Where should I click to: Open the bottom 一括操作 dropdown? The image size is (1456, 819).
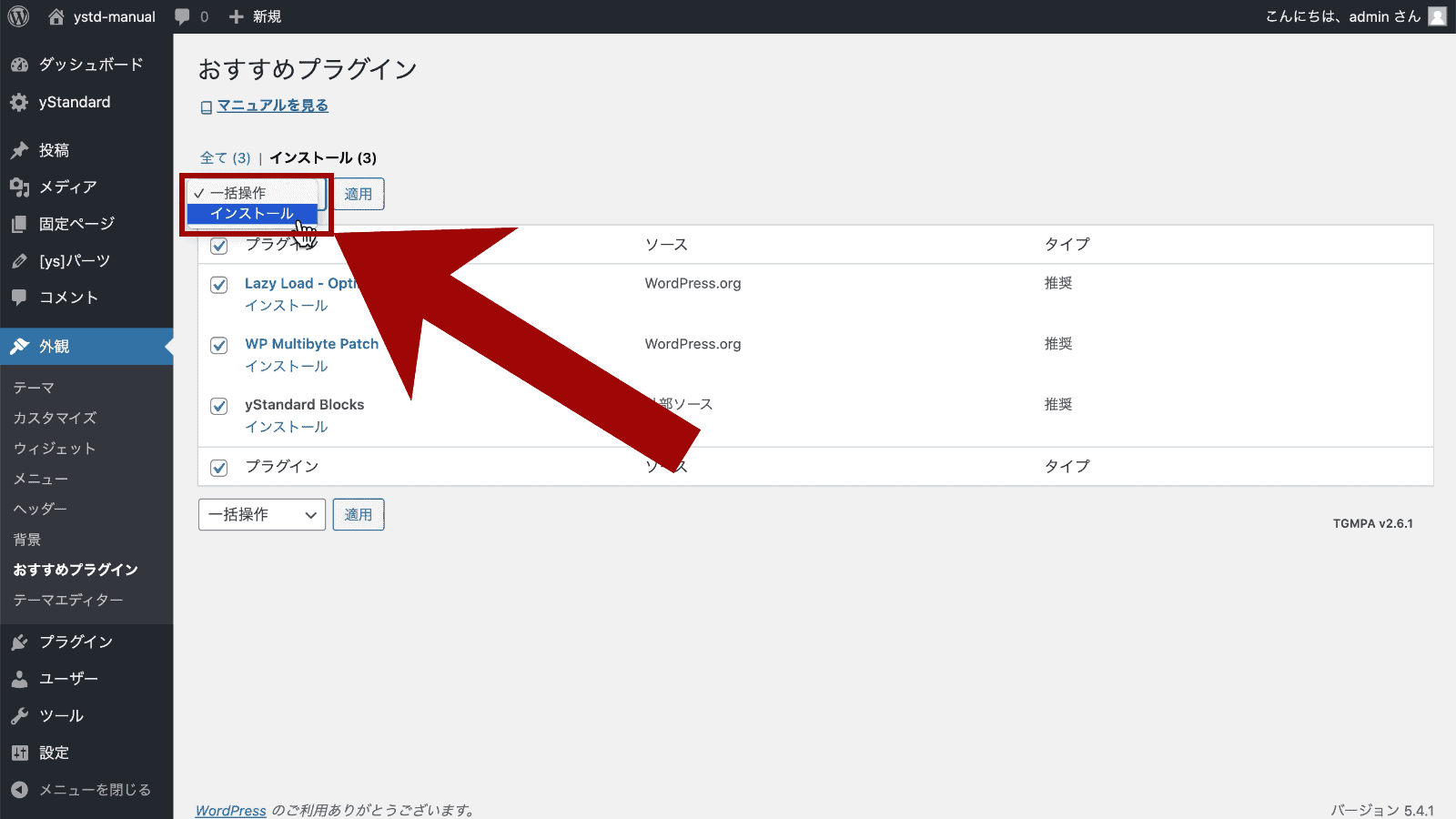tap(262, 515)
